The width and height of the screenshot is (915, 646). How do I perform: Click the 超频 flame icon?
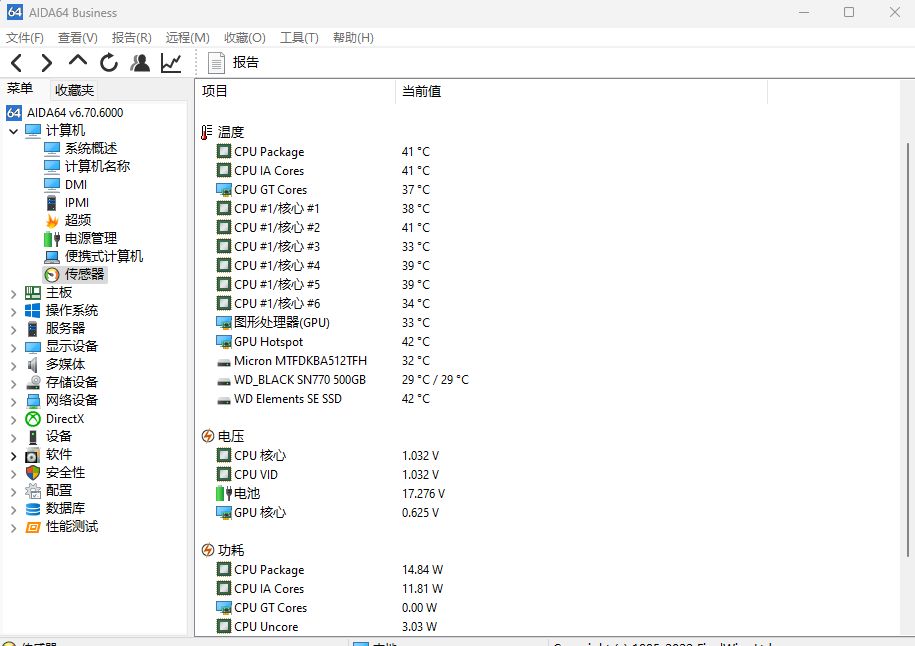(x=52, y=221)
